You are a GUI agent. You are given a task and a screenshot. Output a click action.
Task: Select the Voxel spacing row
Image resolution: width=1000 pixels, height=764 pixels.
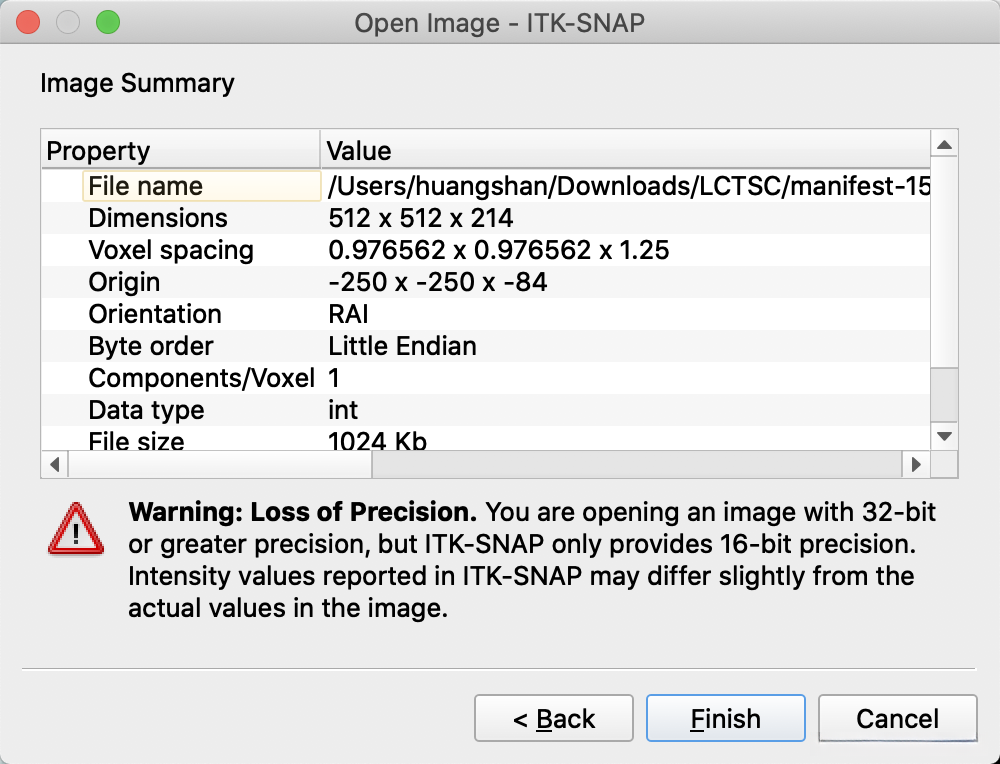pyautogui.click(x=171, y=250)
